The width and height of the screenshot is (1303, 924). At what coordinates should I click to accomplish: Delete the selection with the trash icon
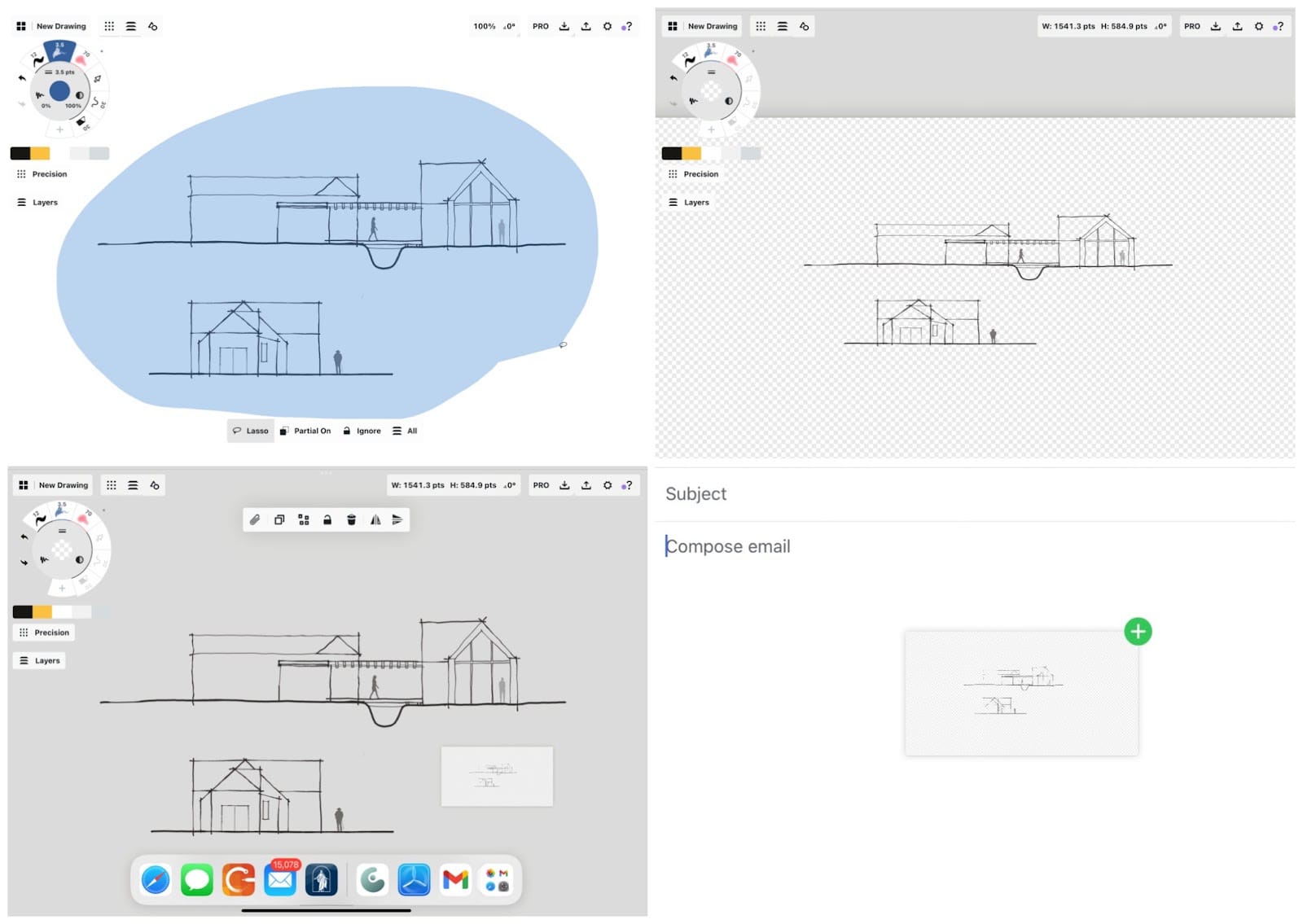click(x=351, y=519)
